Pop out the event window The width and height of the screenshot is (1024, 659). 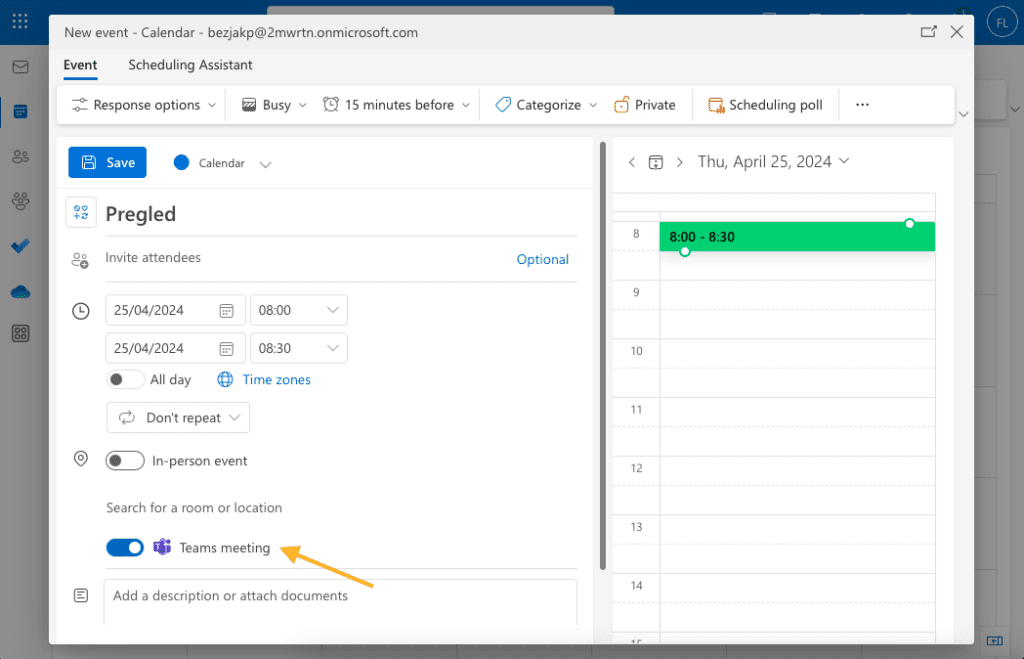tap(928, 32)
